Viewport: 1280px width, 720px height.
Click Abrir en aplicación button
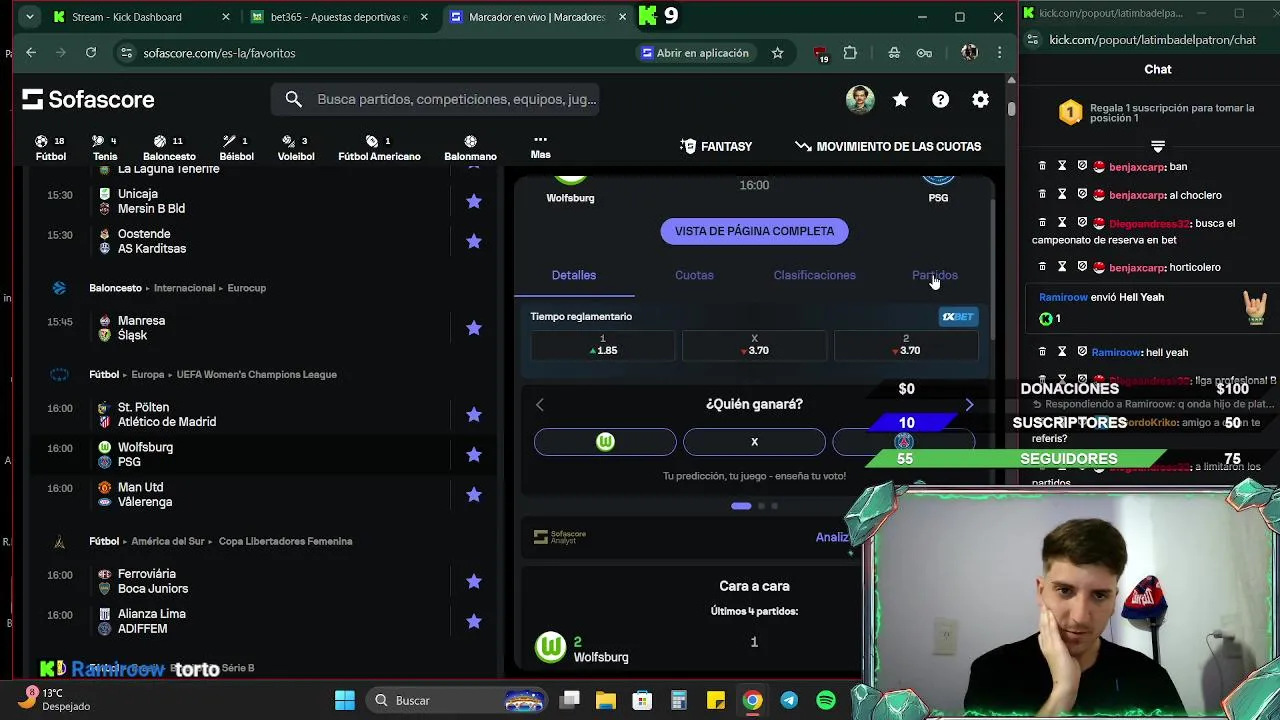695,53
